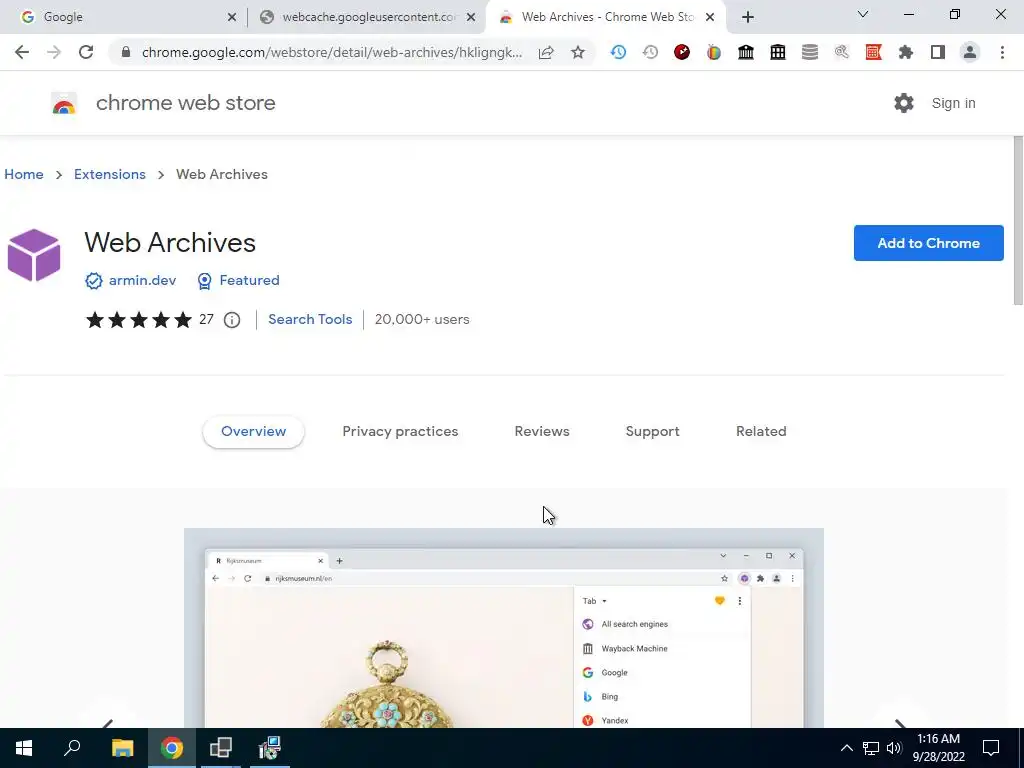Click the purple Web Archives cube icon
1024x768 pixels.
(34, 255)
